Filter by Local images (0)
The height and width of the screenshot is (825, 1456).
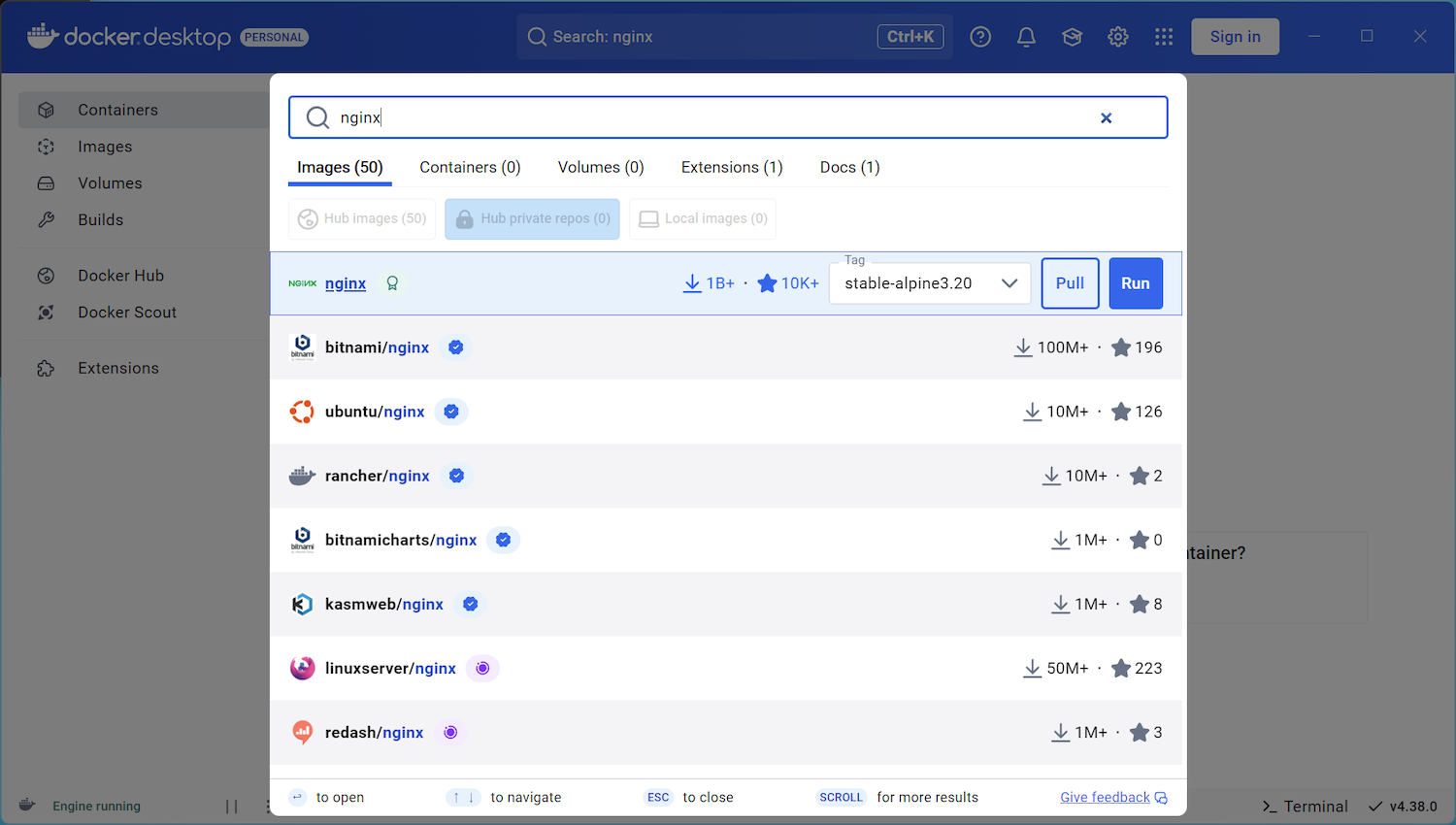703,218
